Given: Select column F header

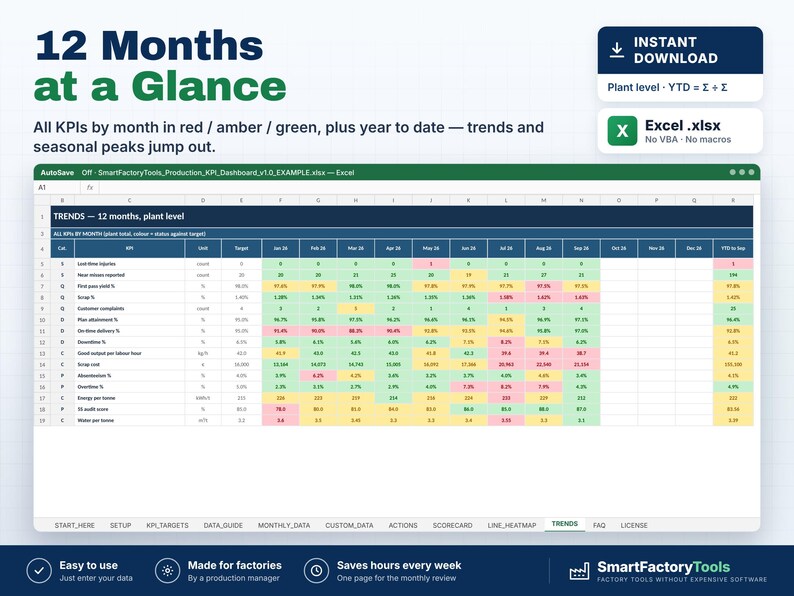Looking at the screenshot, I should point(281,201).
